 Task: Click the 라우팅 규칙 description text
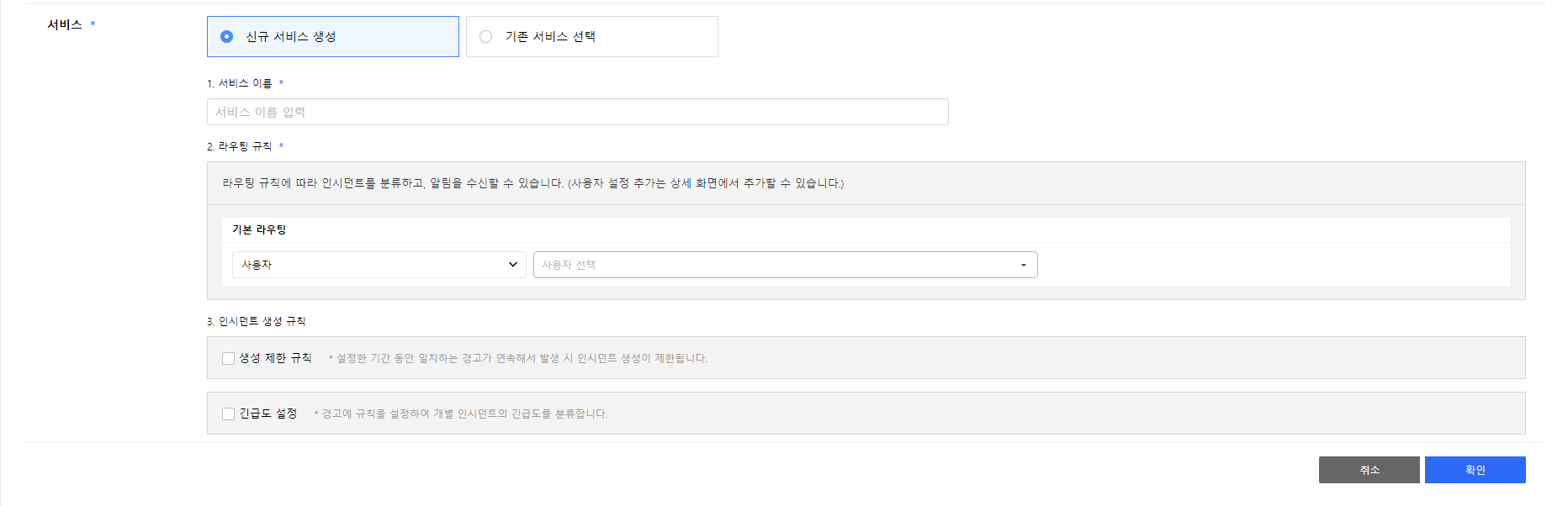(532, 183)
